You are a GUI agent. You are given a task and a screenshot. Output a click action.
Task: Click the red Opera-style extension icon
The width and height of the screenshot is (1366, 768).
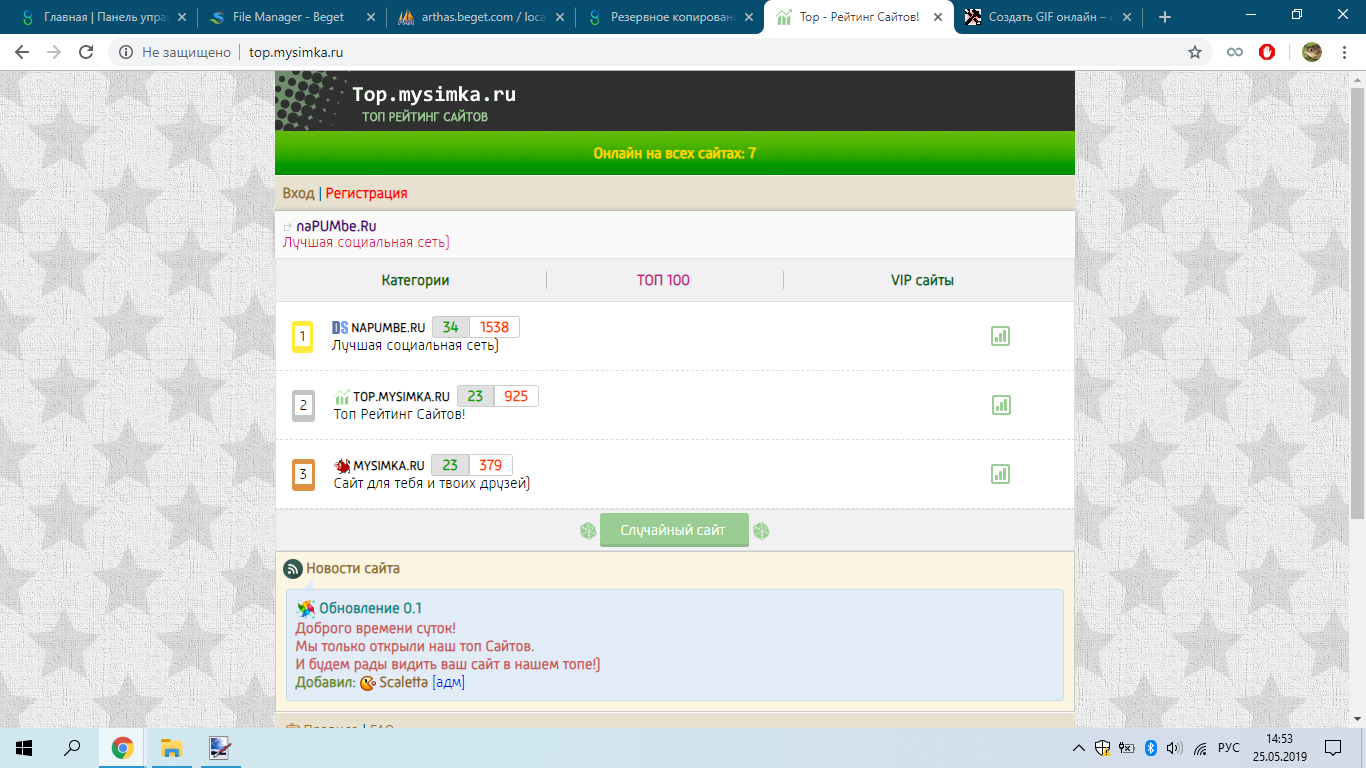pyautogui.click(x=1267, y=52)
